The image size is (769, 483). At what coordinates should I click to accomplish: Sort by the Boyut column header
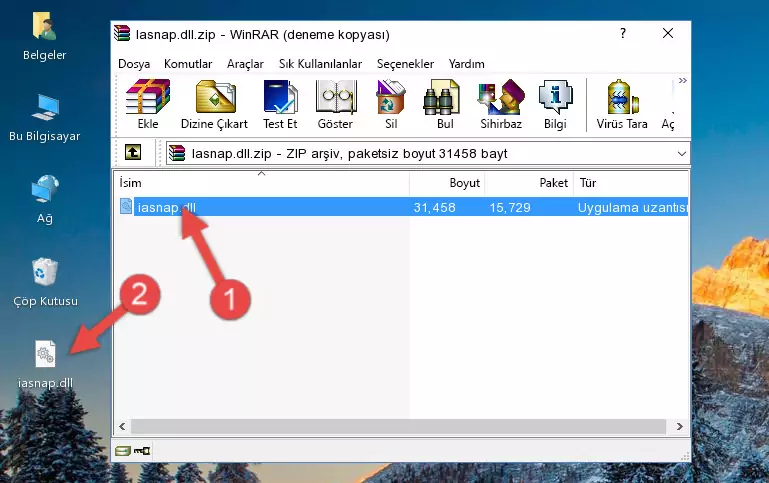pyautogui.click(x=447, y=183)
